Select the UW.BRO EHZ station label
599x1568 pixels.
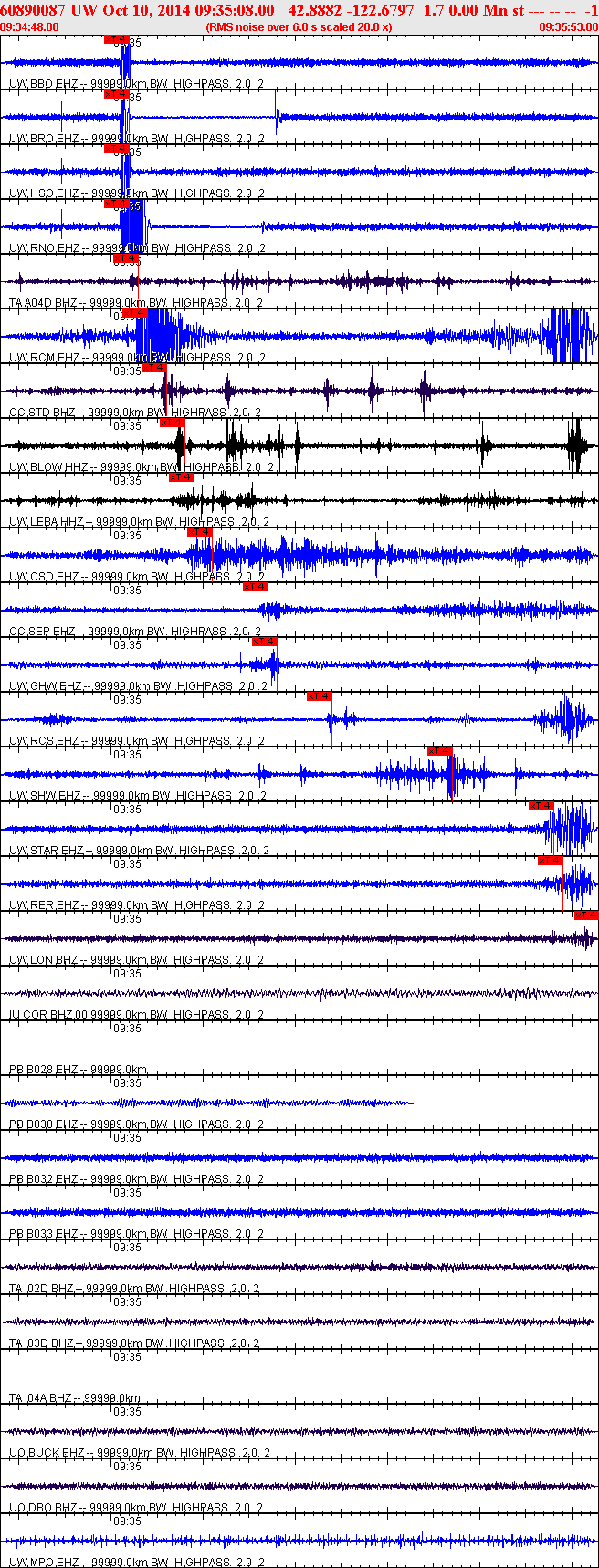[137, 139]
